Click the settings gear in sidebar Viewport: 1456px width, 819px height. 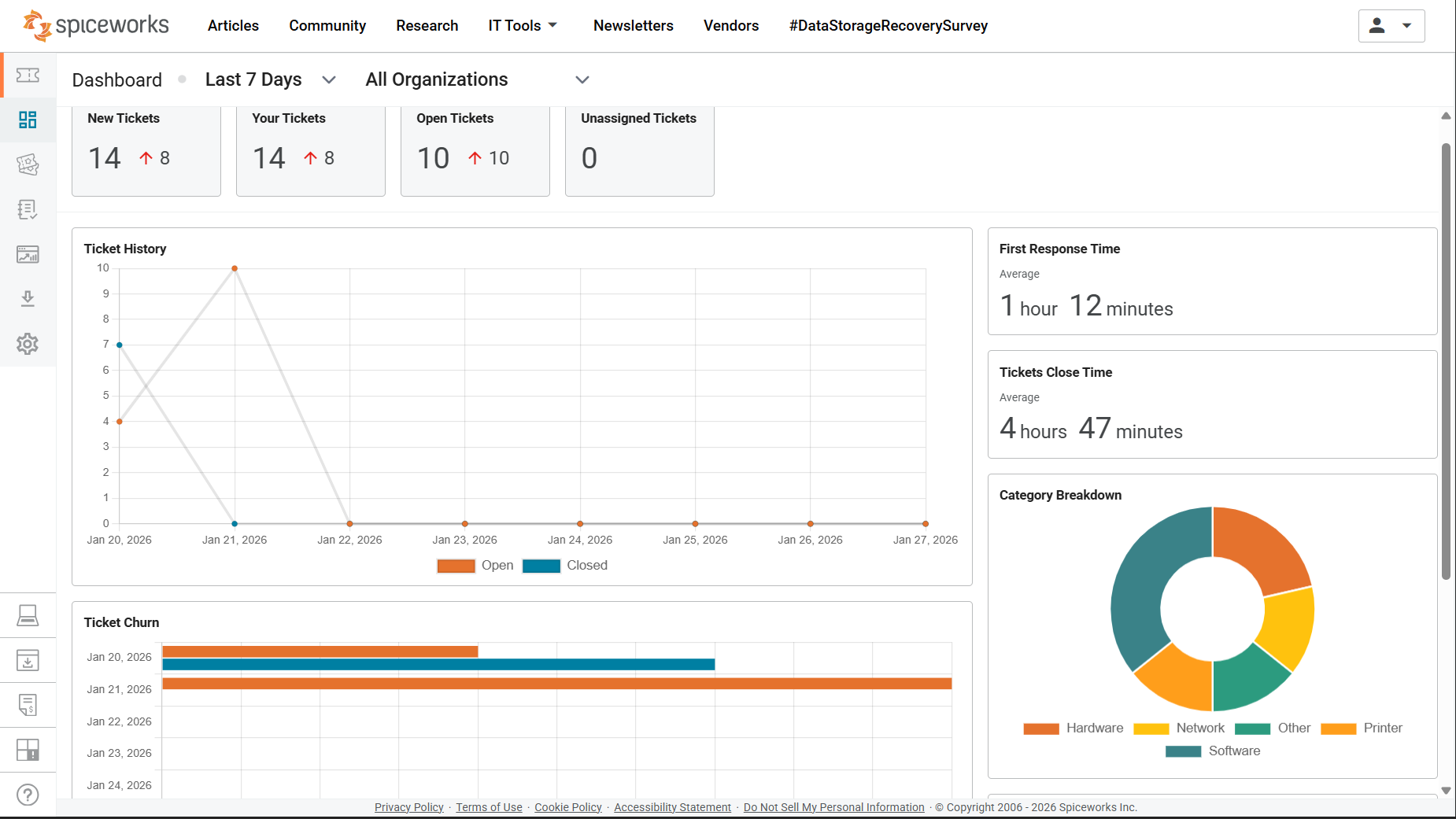point(28,344)
